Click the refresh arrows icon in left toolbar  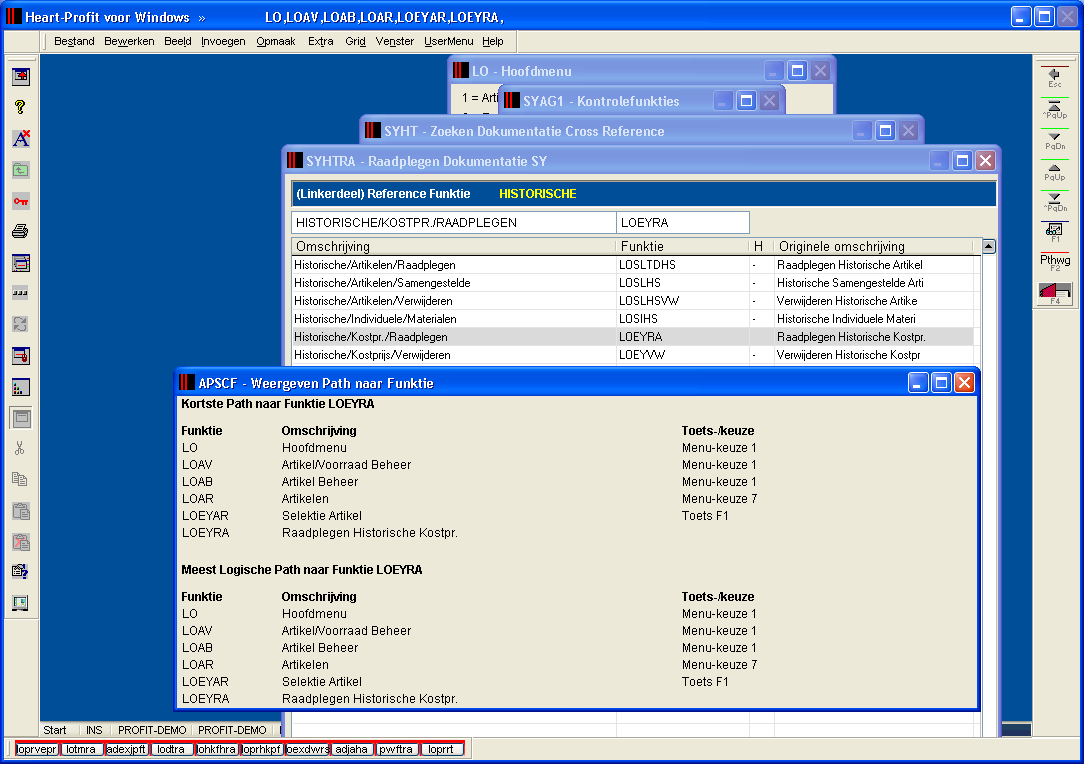[21, 324]
